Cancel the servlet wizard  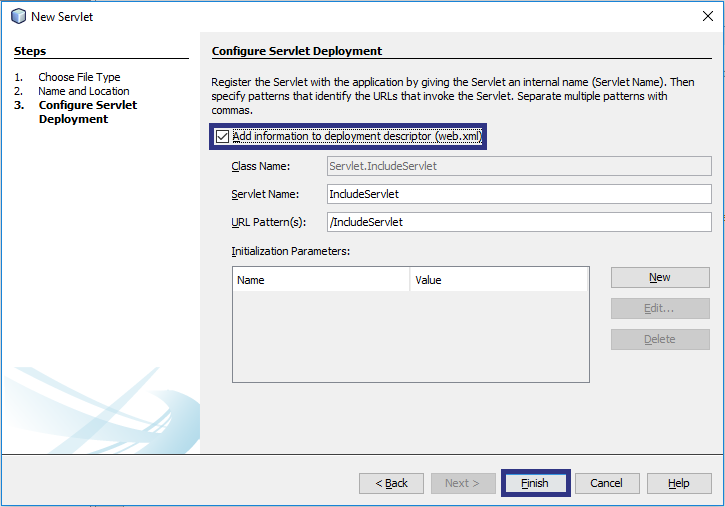coord(606,483)
